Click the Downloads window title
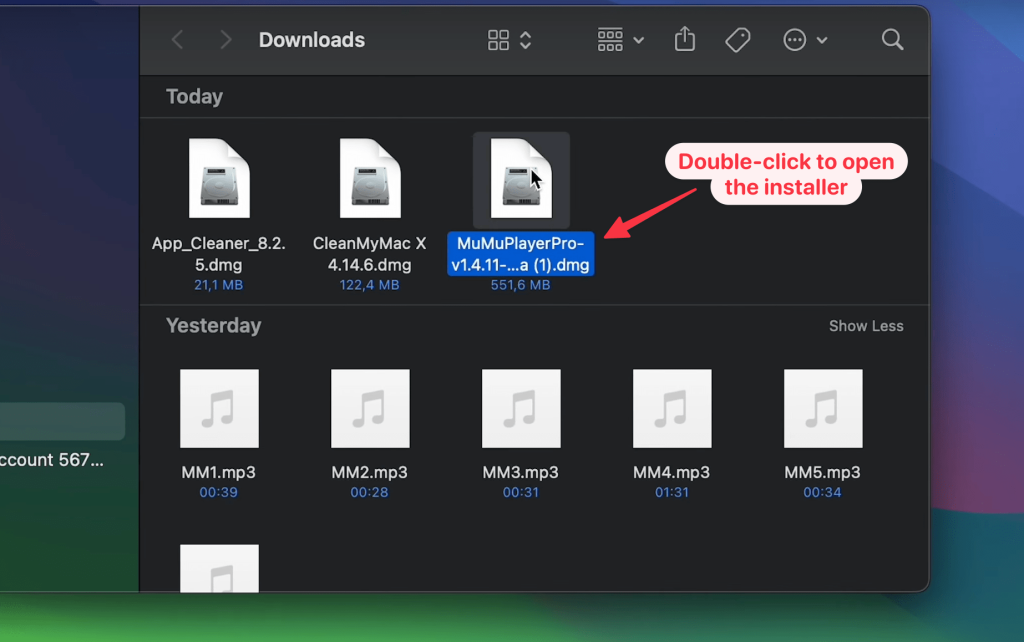The height and width of the screenshot is (642, 1024). (312, 40)
